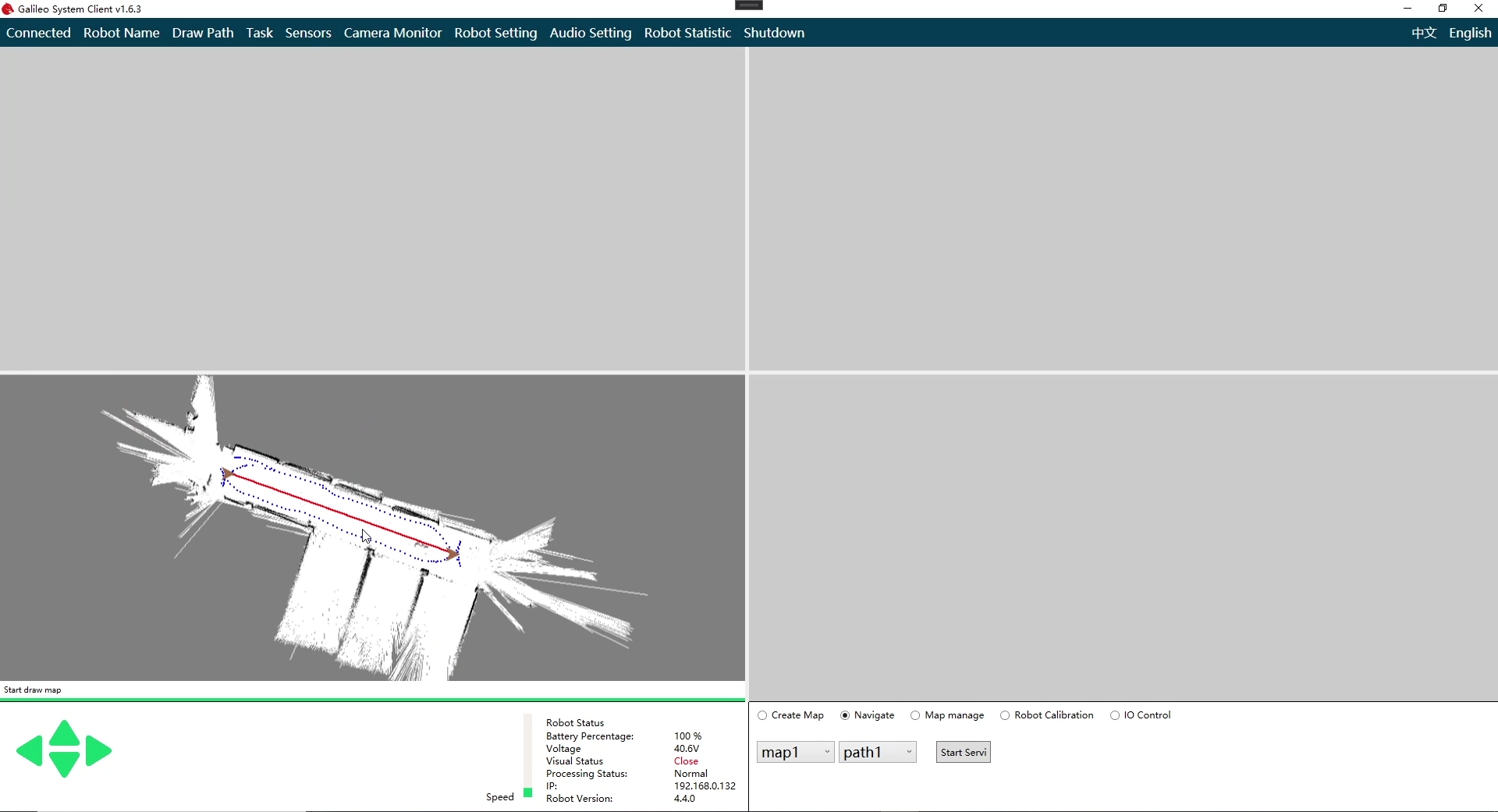The height and width of the screenshot is (812, 1498).
Task: Switch language to 中文
Action: point(1423,33)
